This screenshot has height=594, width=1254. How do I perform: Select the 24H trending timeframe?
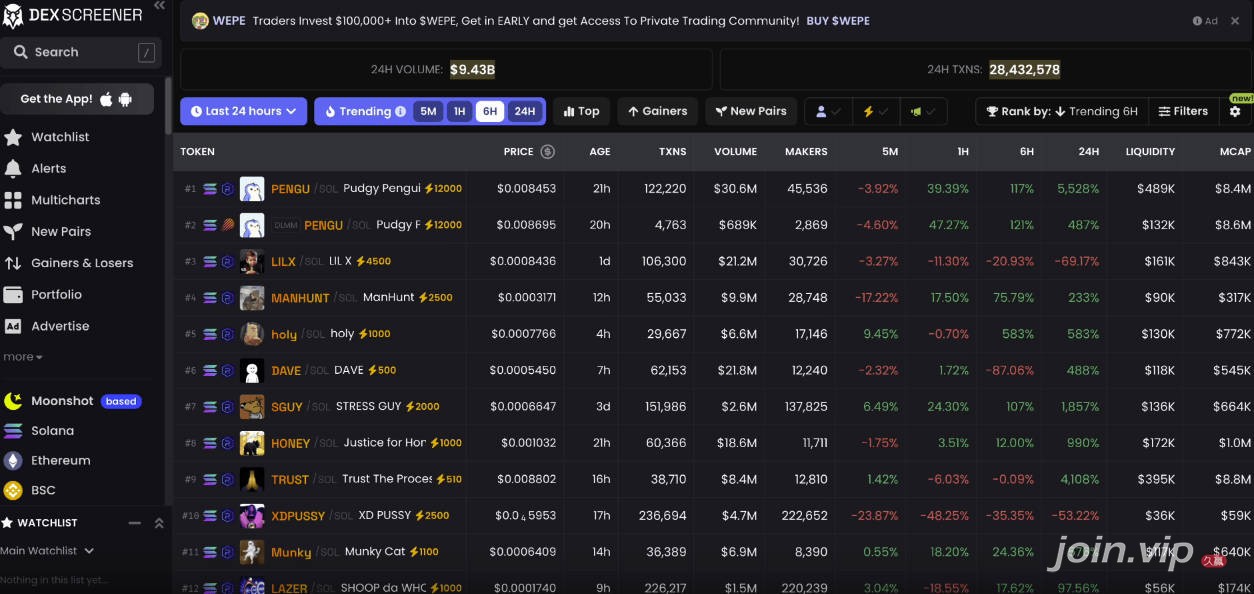[x=524, y=112]
